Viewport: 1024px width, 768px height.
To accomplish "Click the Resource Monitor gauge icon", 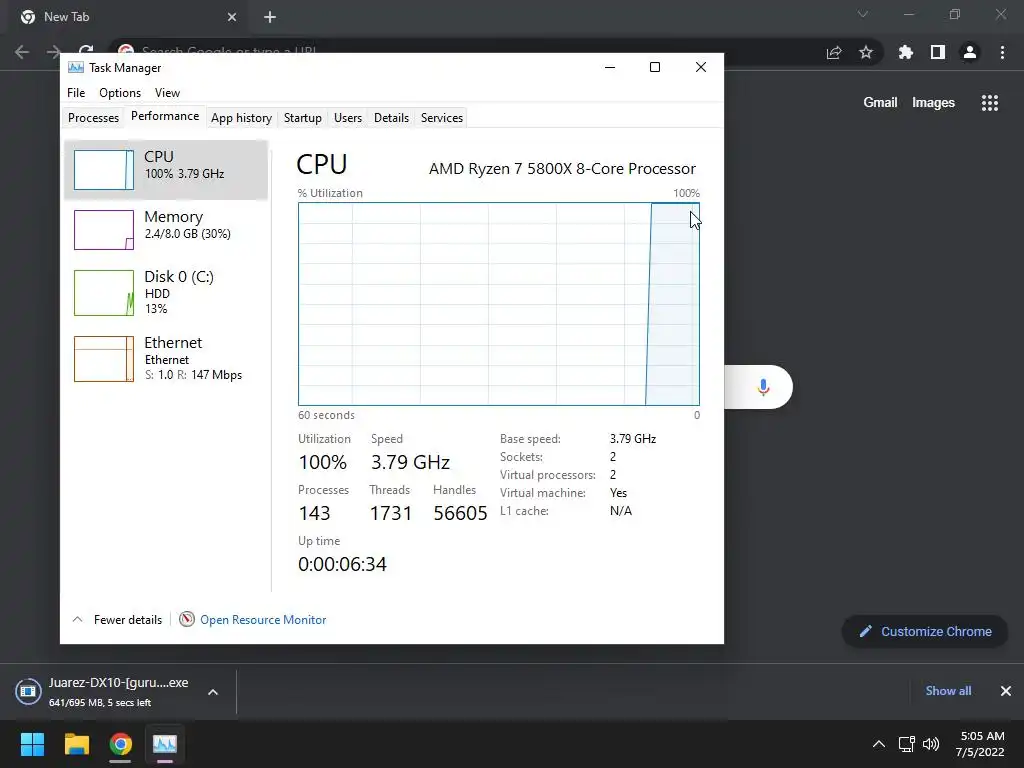I will 187,619.
